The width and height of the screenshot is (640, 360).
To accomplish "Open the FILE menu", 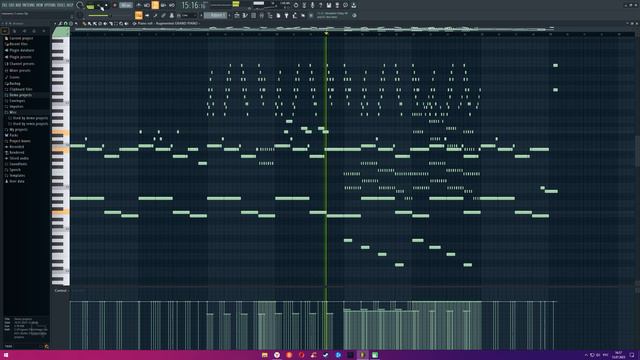I will pos(4,5).
